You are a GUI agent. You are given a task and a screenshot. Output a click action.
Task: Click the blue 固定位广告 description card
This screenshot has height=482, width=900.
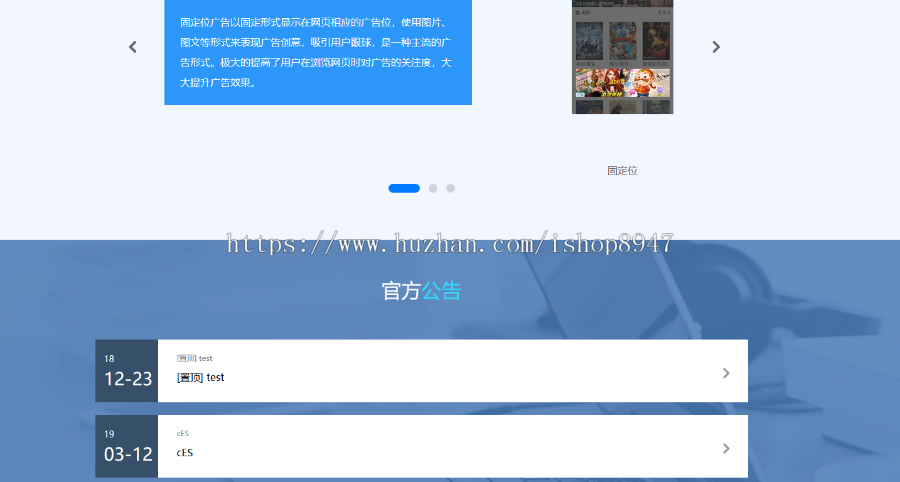point(318,52)
